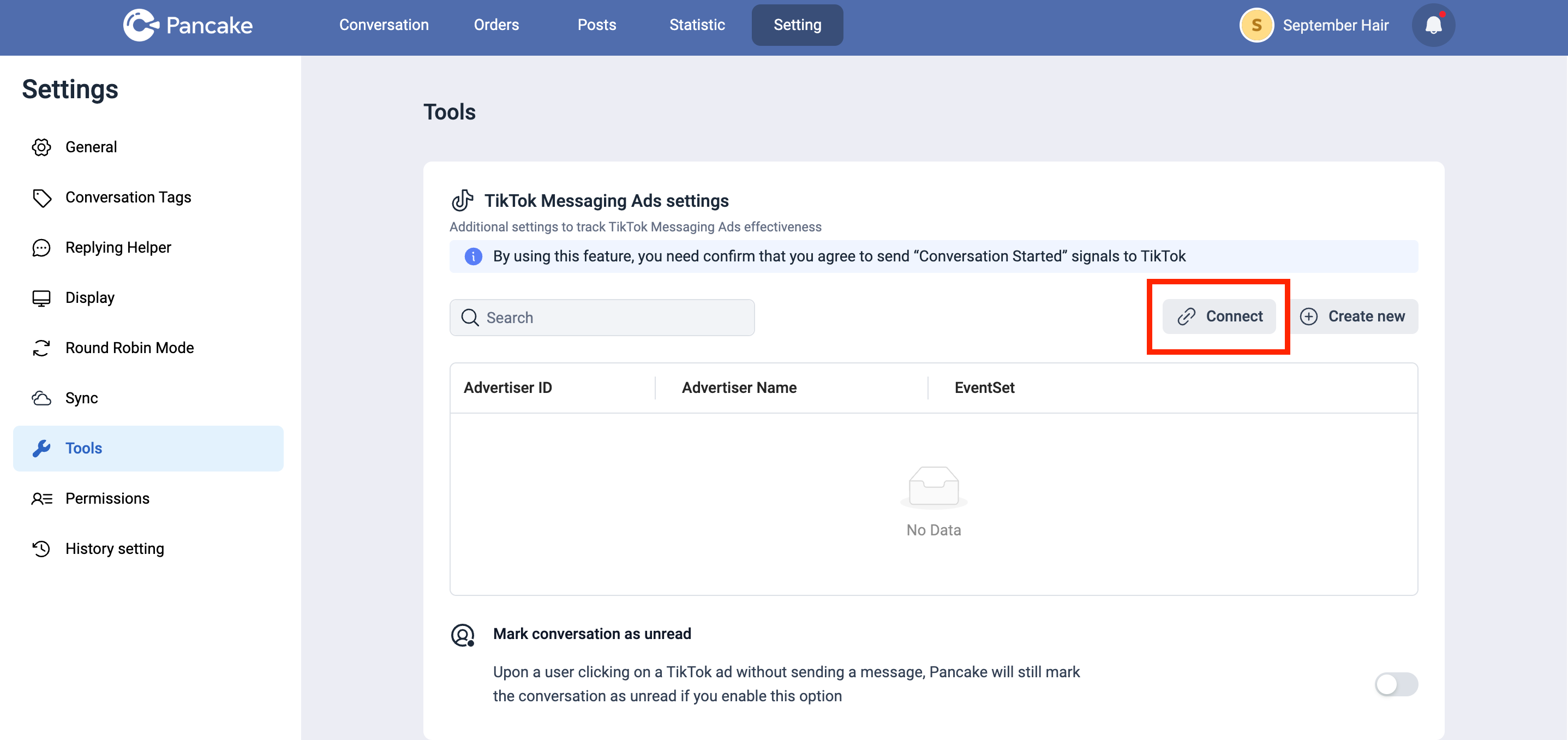Image resolution: width=1568 pixels, height=740 pixels.
Task: Open the Posts tab
Action: coord(596,25)
